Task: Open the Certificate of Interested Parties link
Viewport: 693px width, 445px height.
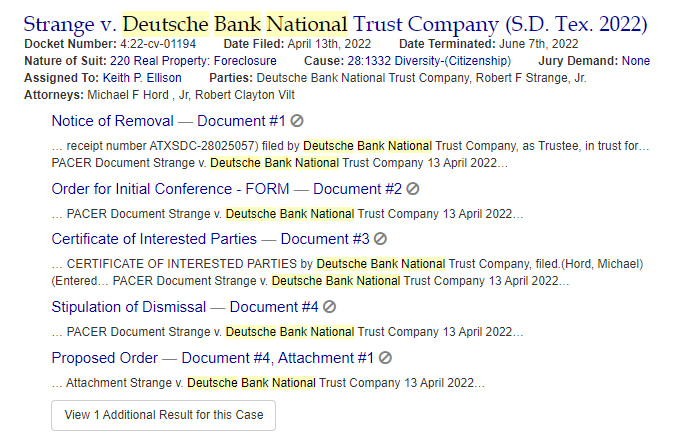Action: 210,239
